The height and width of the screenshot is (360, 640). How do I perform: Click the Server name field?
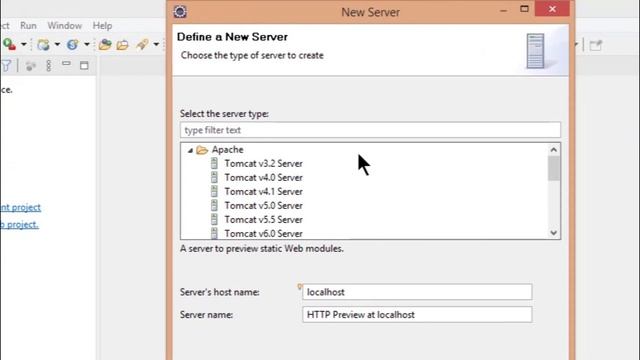[417, 315]
